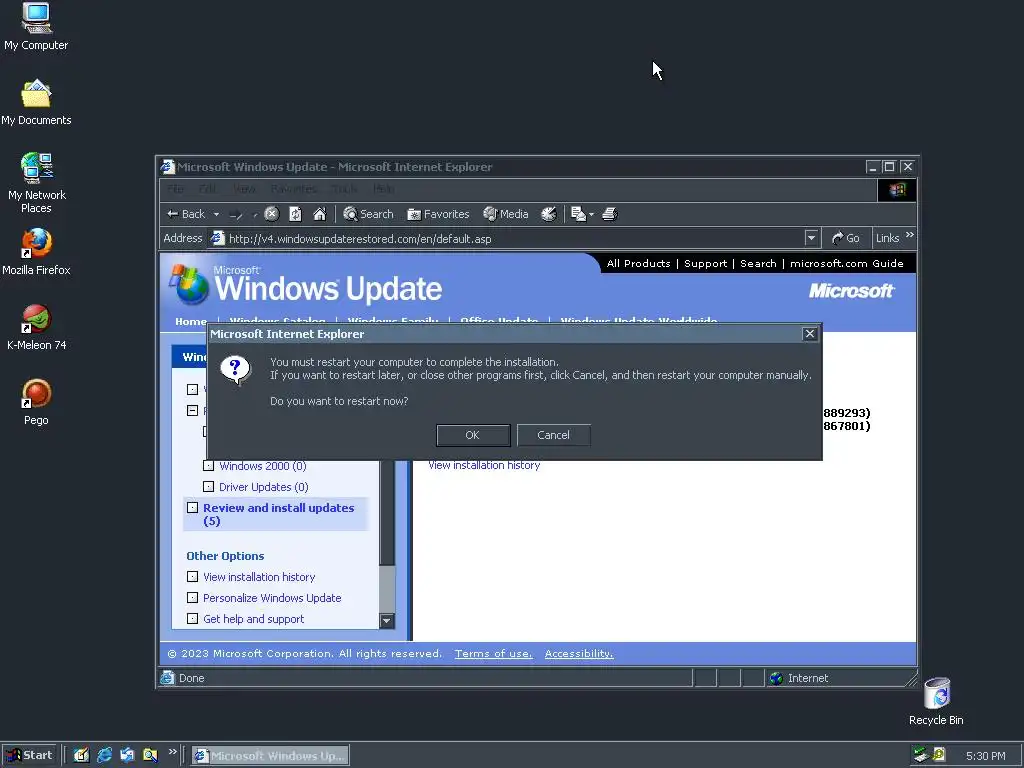Open the Start menu
Screen dimensions: 1024x768
pyautogui.click(x=29, y=755)
